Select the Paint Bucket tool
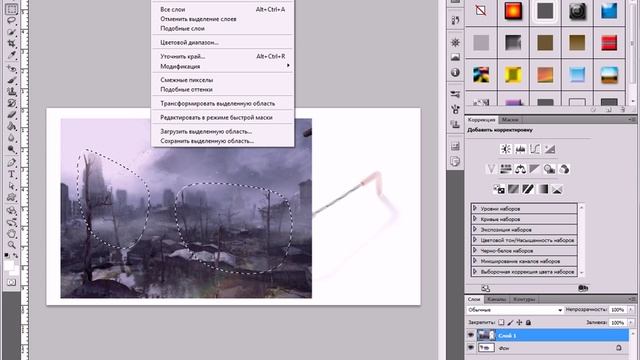 coord(11,127)
